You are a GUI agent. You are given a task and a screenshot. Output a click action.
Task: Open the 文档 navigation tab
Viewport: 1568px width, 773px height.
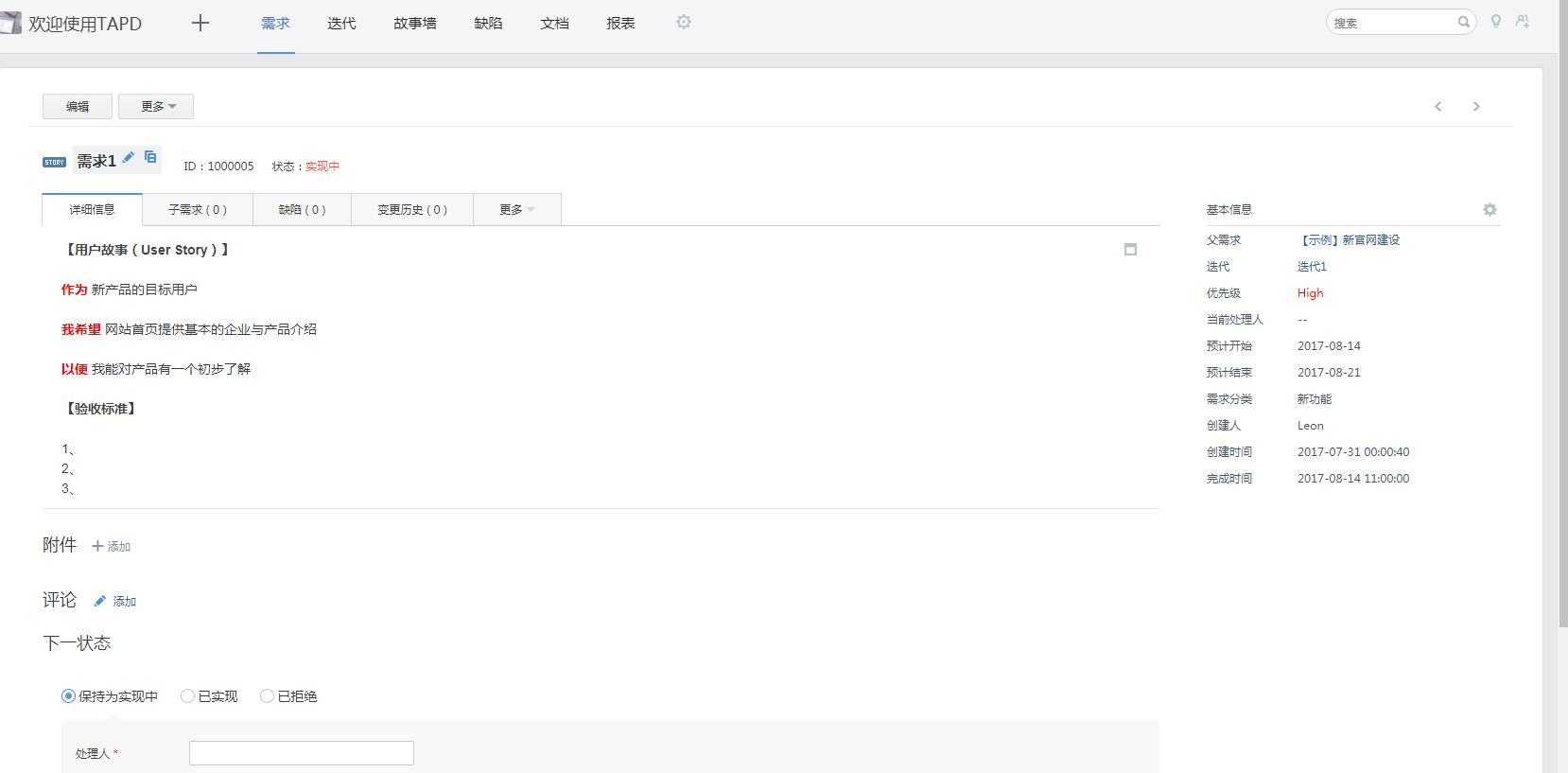(554, 23)
